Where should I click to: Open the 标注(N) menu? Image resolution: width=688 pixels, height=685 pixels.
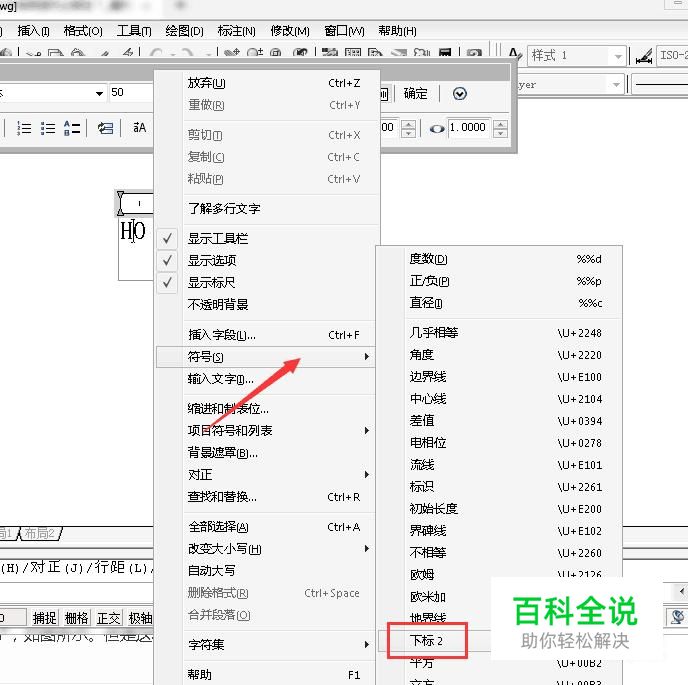(236, 31)
